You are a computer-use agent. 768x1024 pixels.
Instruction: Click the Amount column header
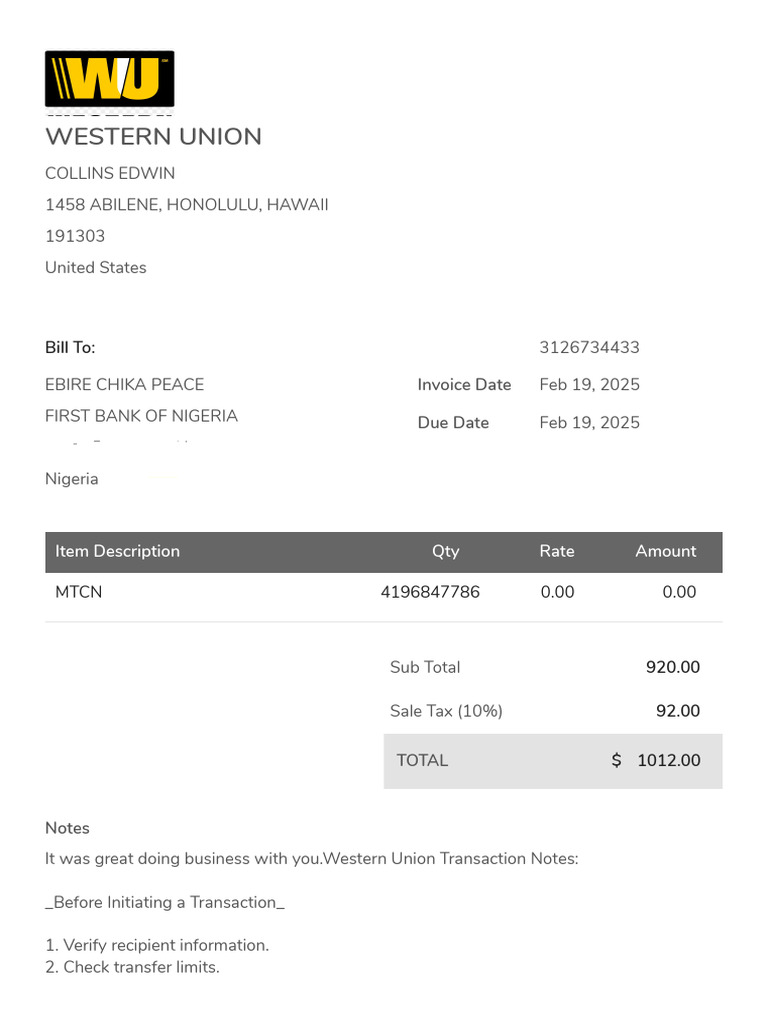[x=665, y=551]
